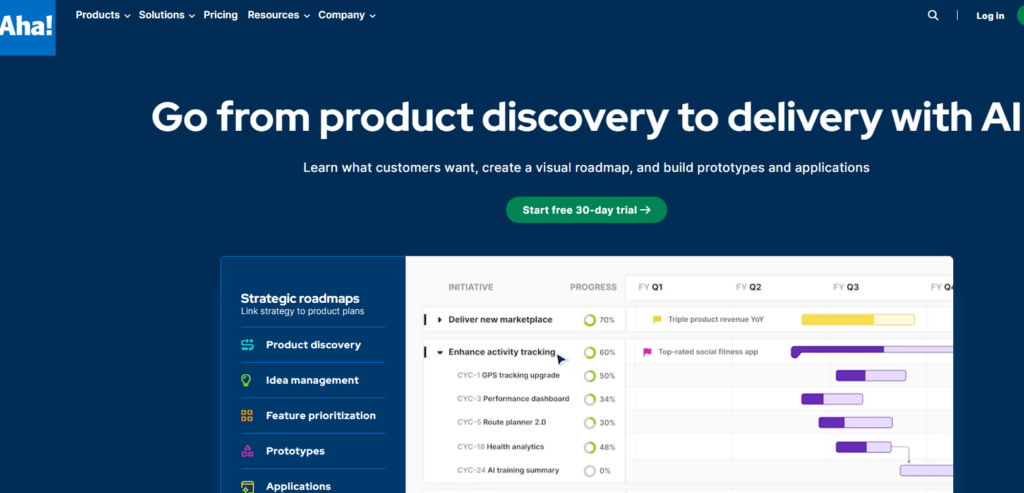Open the search magnifier icon

(x=933, y=15)
